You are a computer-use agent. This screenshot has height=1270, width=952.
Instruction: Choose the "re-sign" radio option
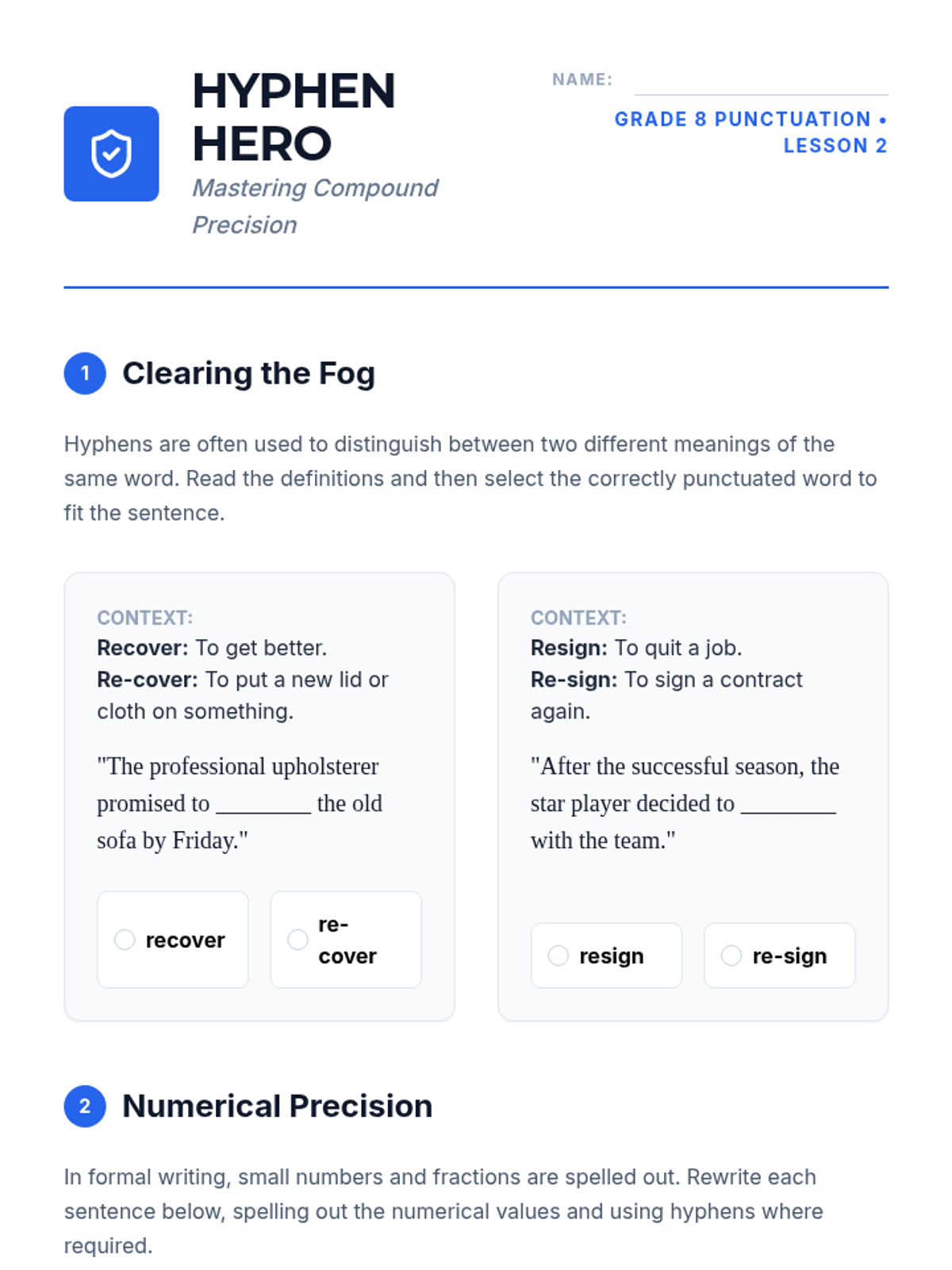pyautogui.click(x=731, y=956)
